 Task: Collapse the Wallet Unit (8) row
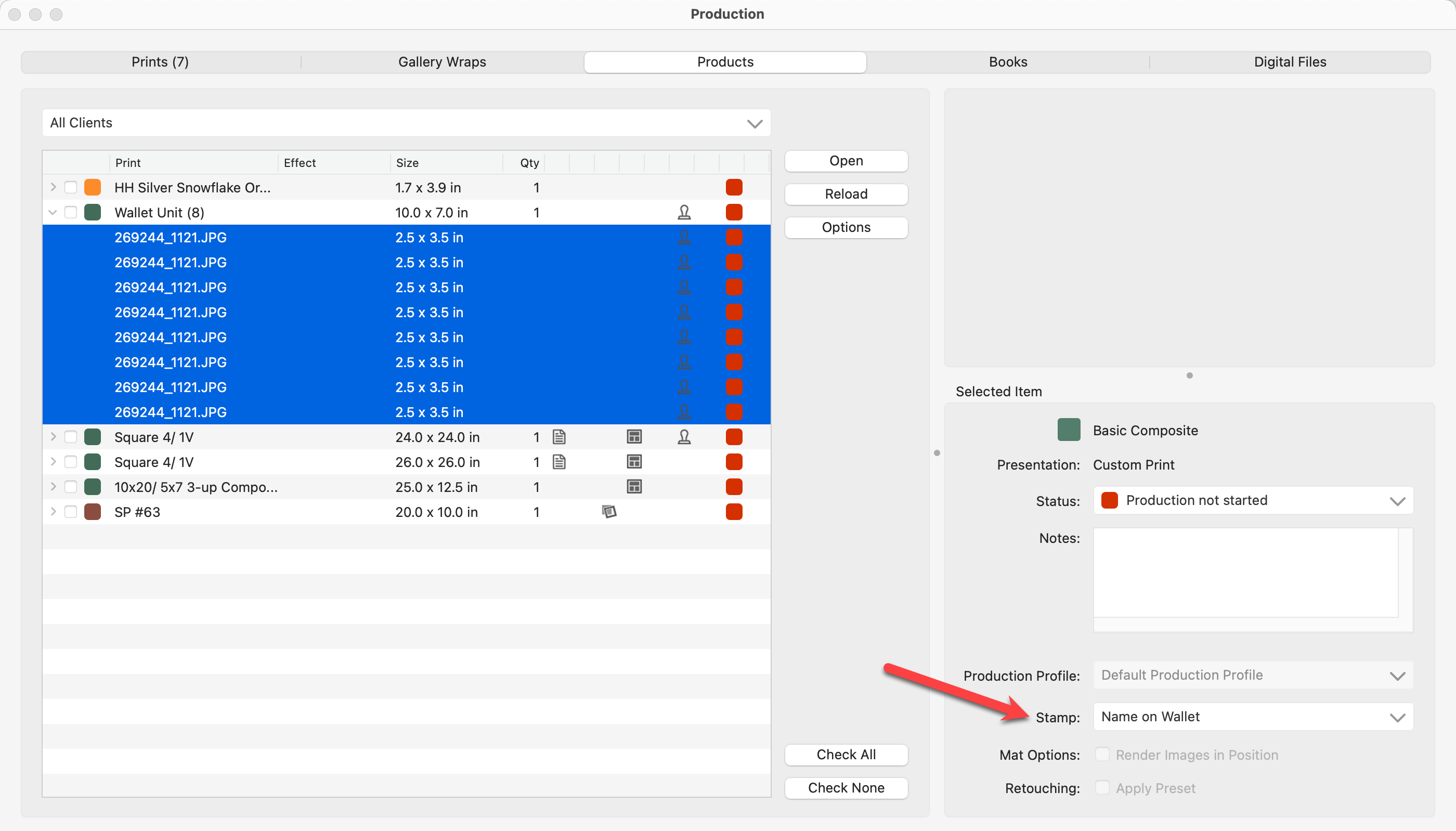coord(53,212)
